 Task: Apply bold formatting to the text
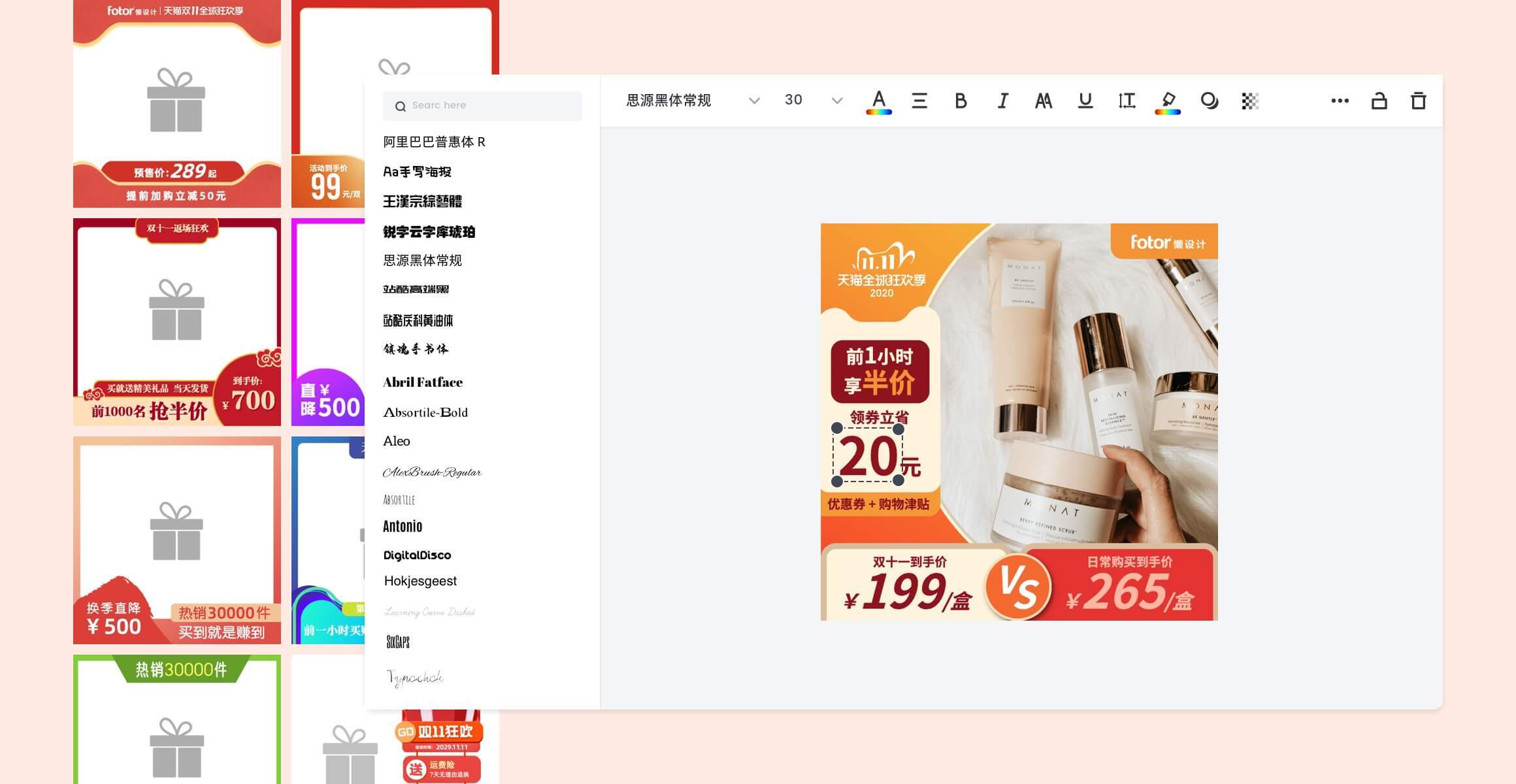click(x=960, y=101)
